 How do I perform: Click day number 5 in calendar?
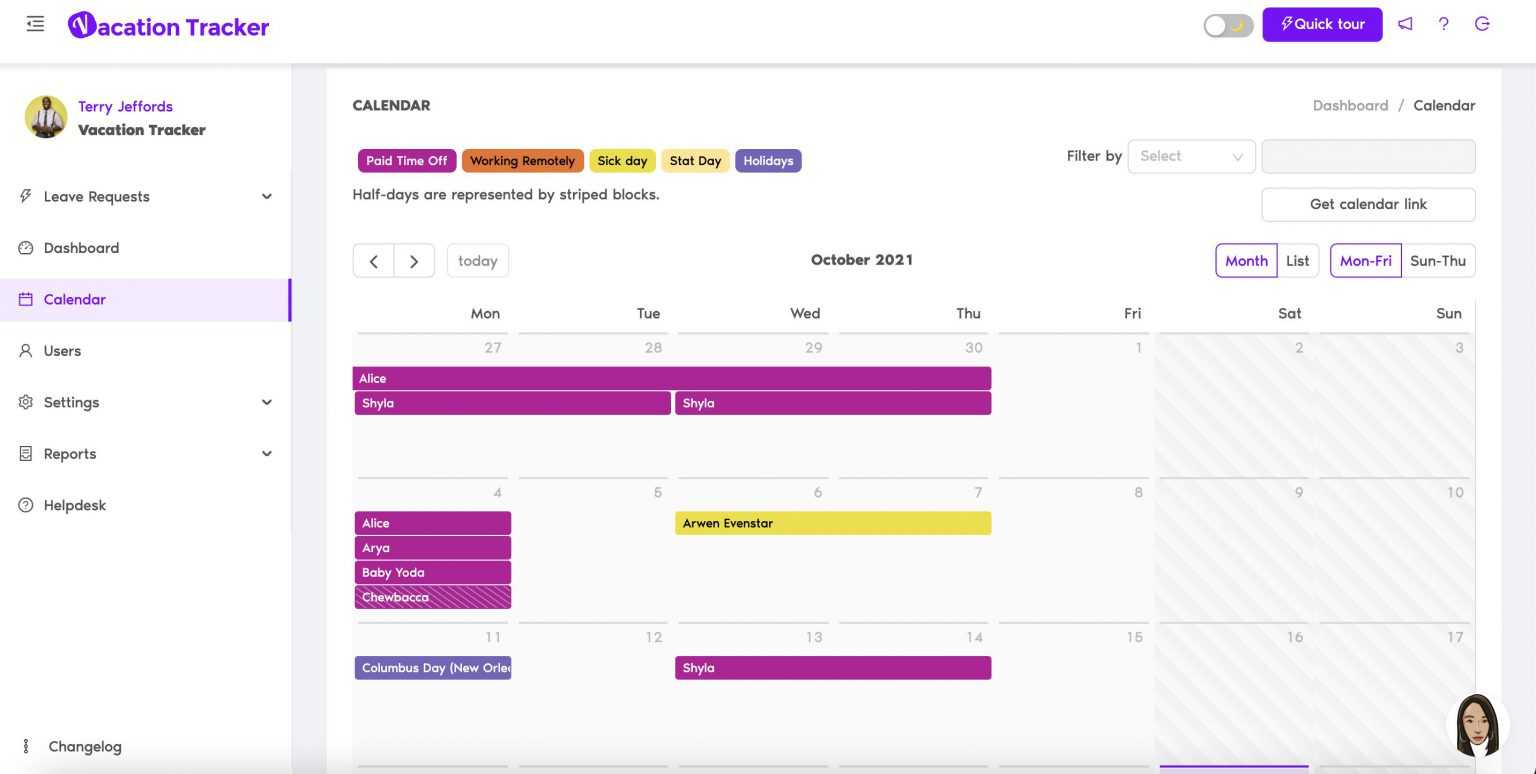point(658,492)
